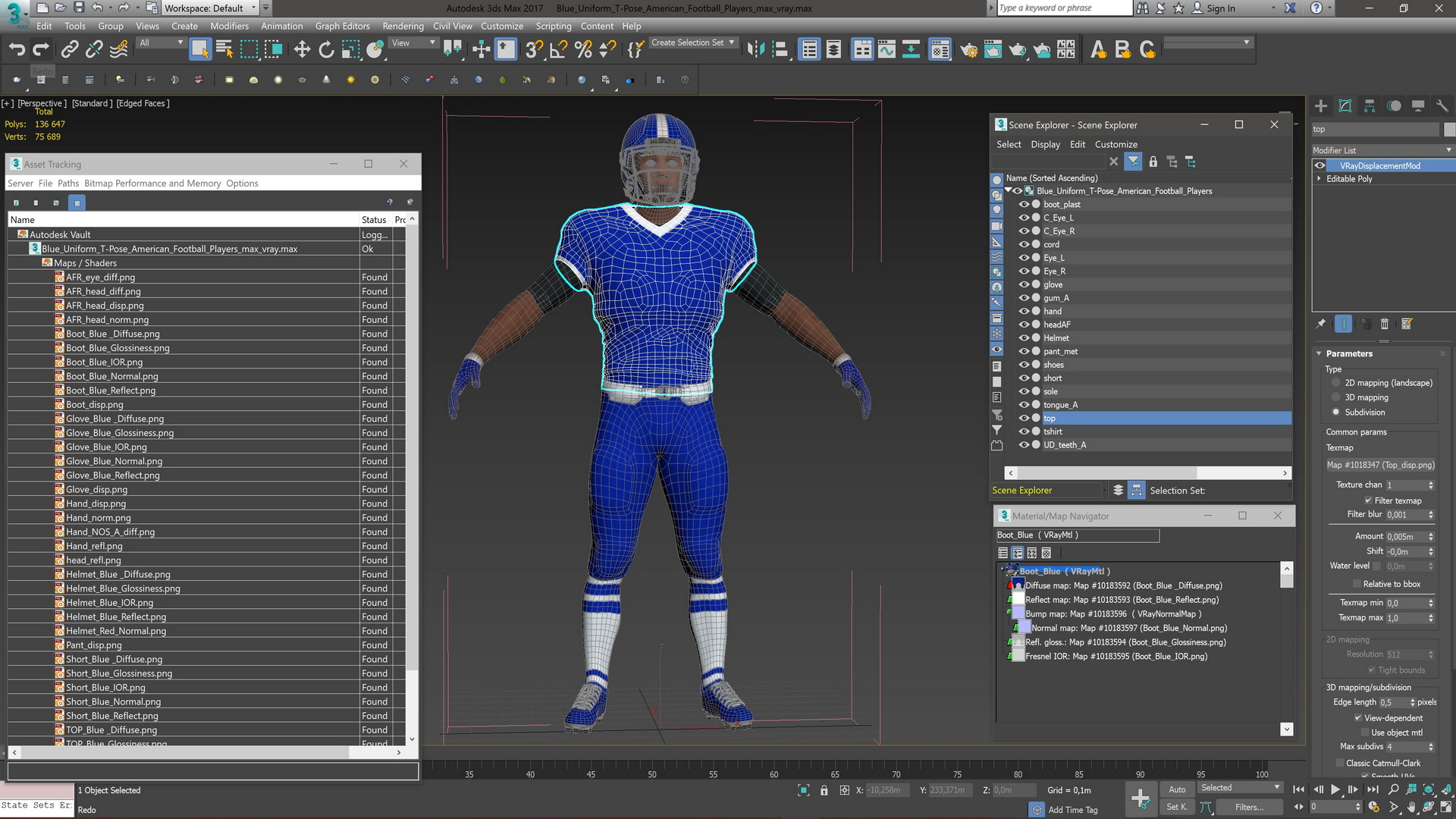This screenshot has width=1456, height=819.
Task: Click the Align tool icon
Action: (780, 50)
